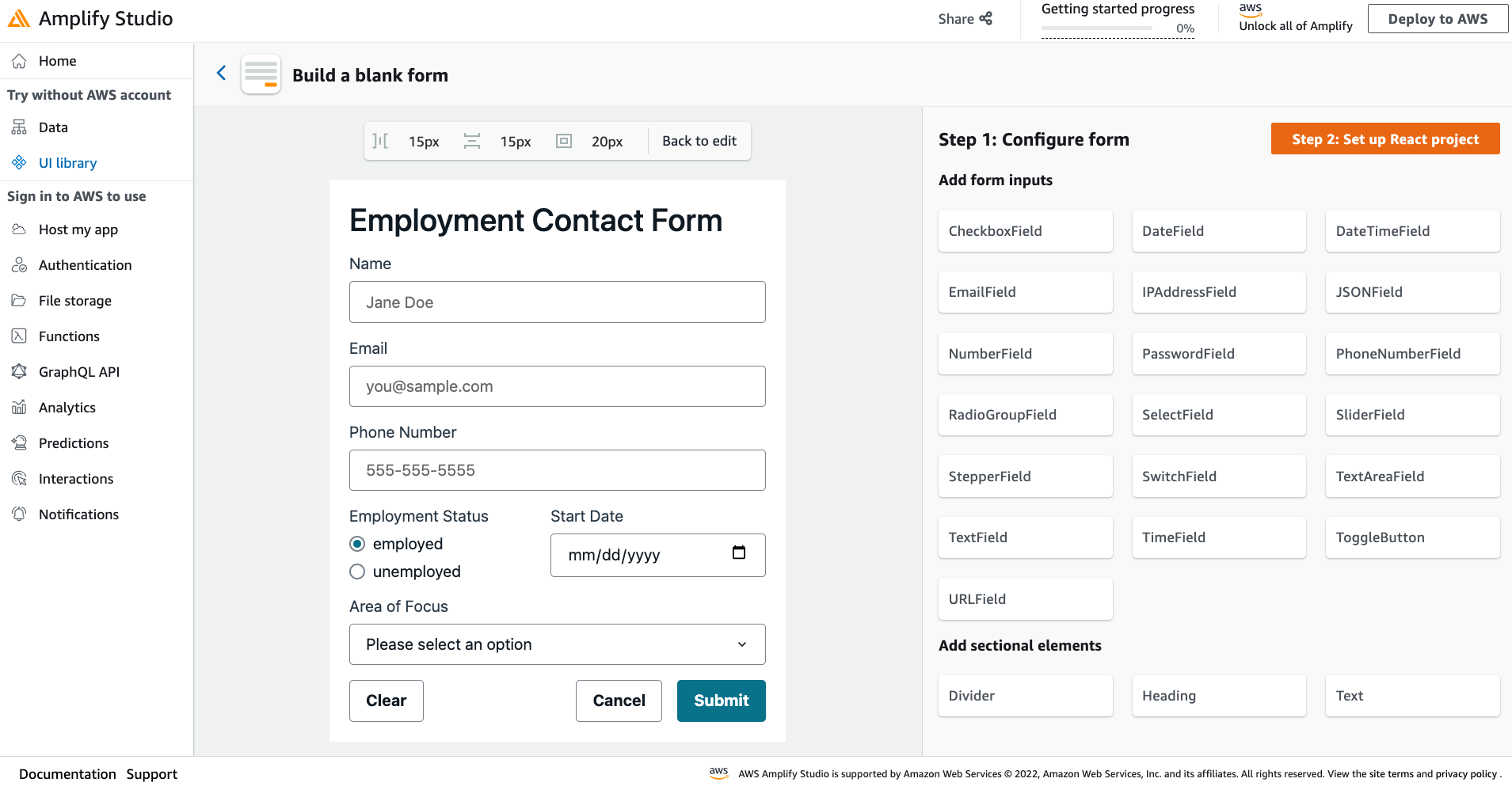Click the Back to edit button
1512x786 pixels.
click(x=699, y=140)
